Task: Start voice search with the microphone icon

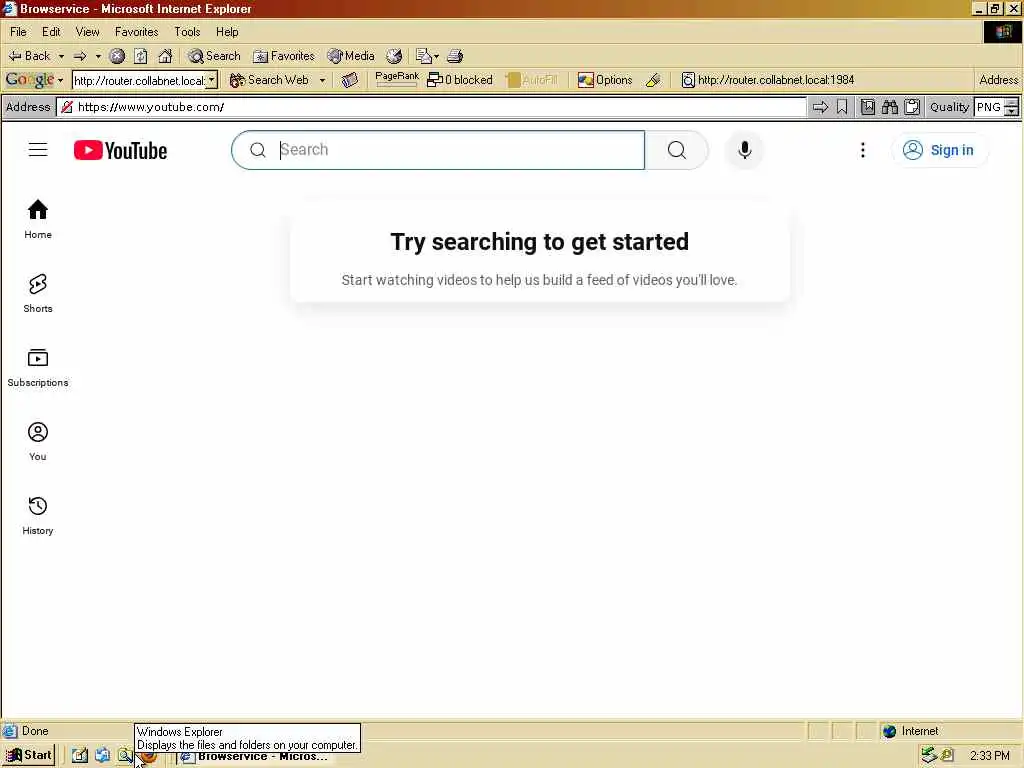Action: click(x=744, y=150)
